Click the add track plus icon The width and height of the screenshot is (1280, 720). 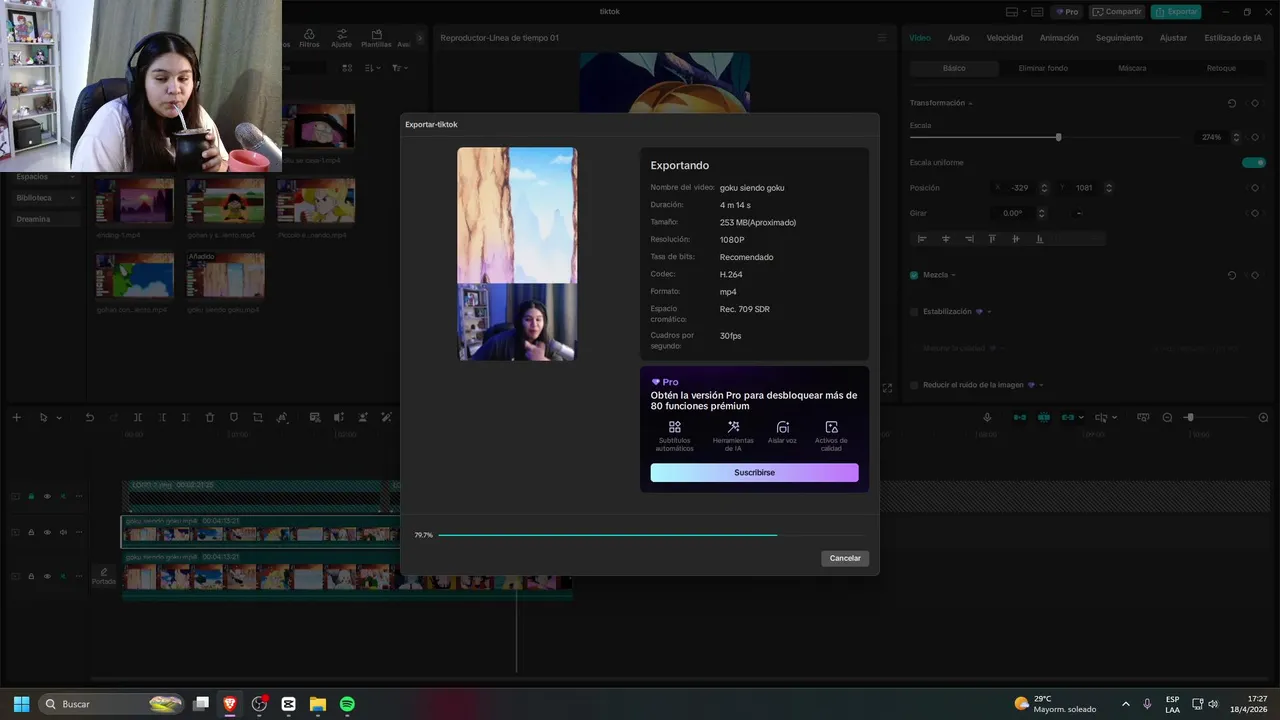point(16,417)
